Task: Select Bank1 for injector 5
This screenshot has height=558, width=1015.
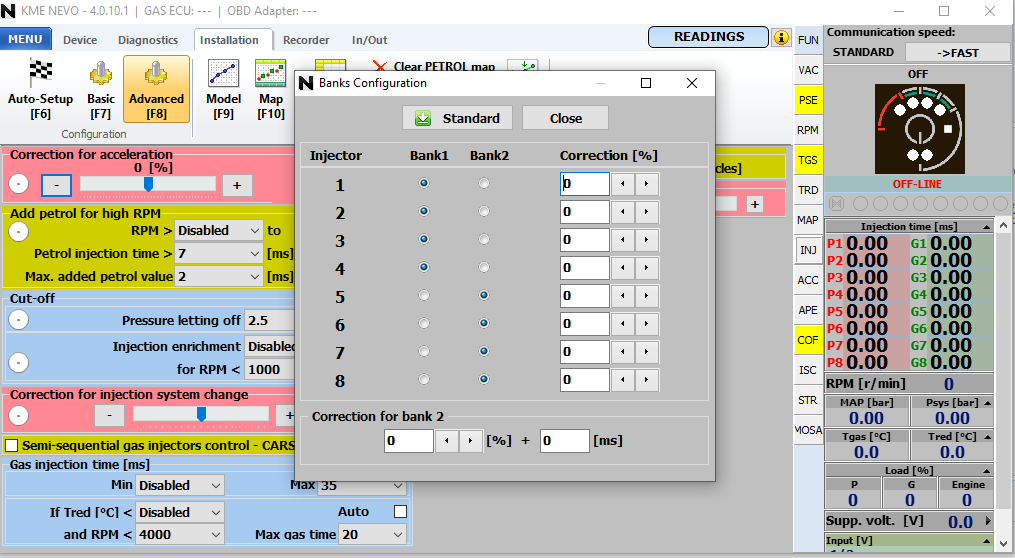Action: [423, 295]
